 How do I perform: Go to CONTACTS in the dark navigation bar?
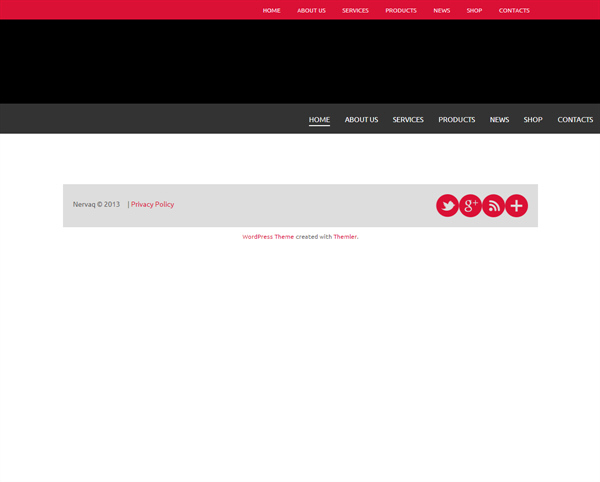click(575, 120)
